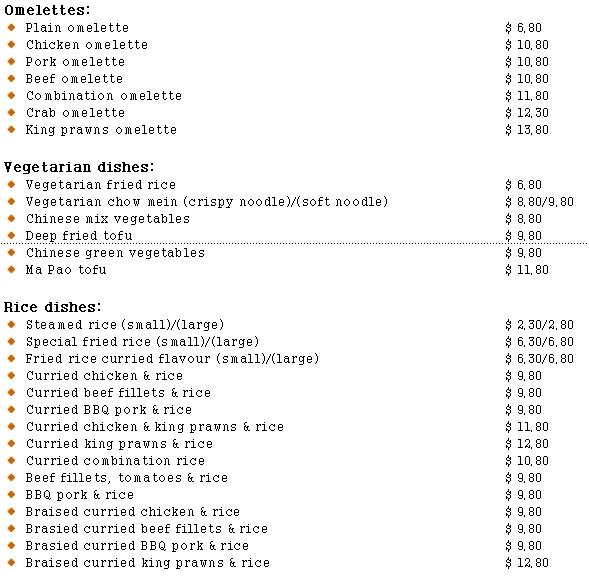Click the Rice dishes section heading
This screenshot has width=589, height=585.
point(53,307)
